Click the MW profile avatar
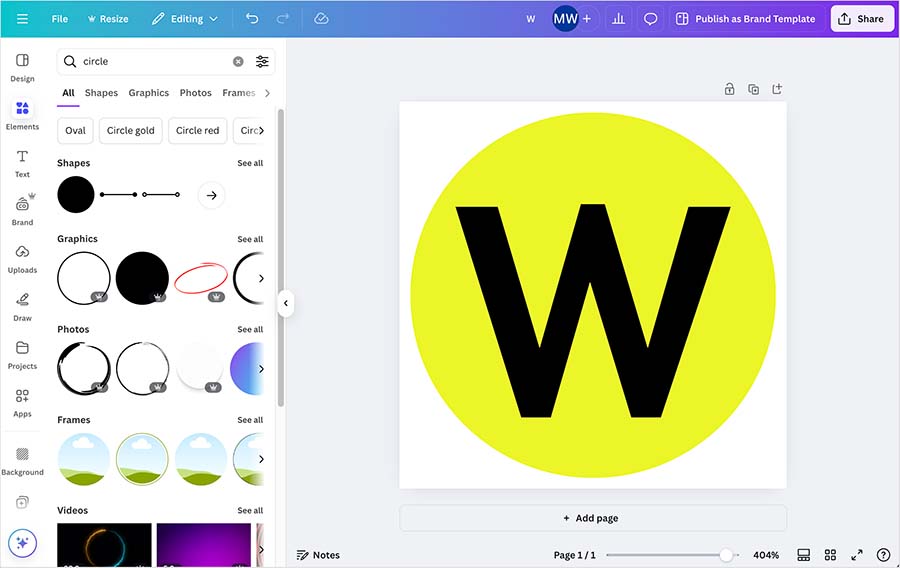 (x=565, y=19)
